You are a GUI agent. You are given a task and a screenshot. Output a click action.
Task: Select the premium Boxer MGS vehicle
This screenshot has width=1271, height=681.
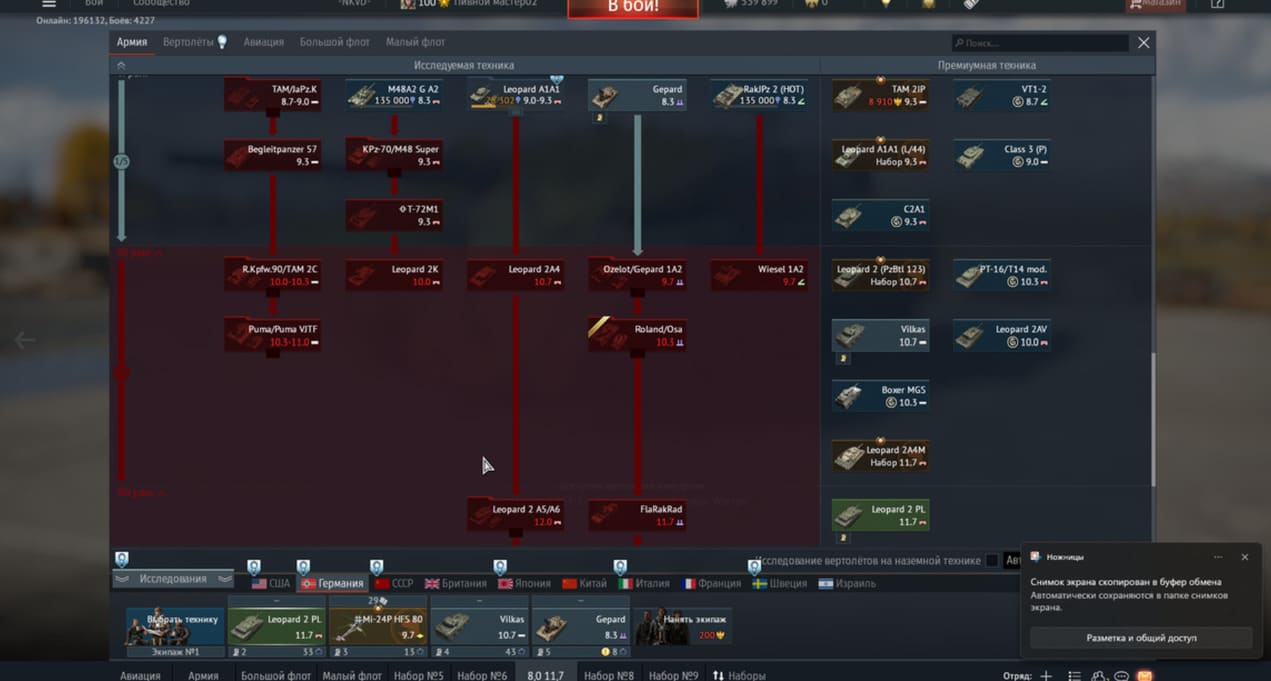click(850, 396)
